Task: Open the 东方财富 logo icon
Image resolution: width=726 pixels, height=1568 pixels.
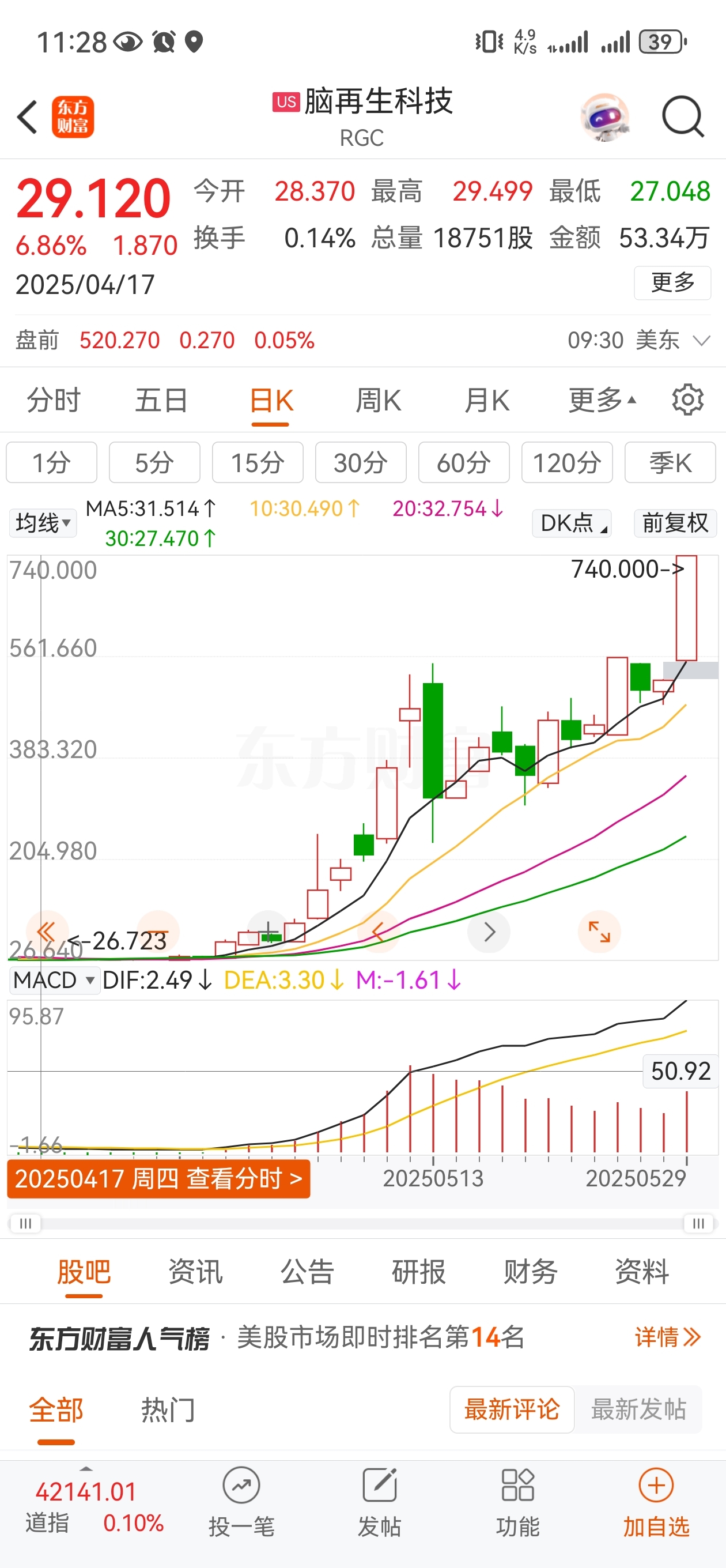Action: click(x=73, y=117)
